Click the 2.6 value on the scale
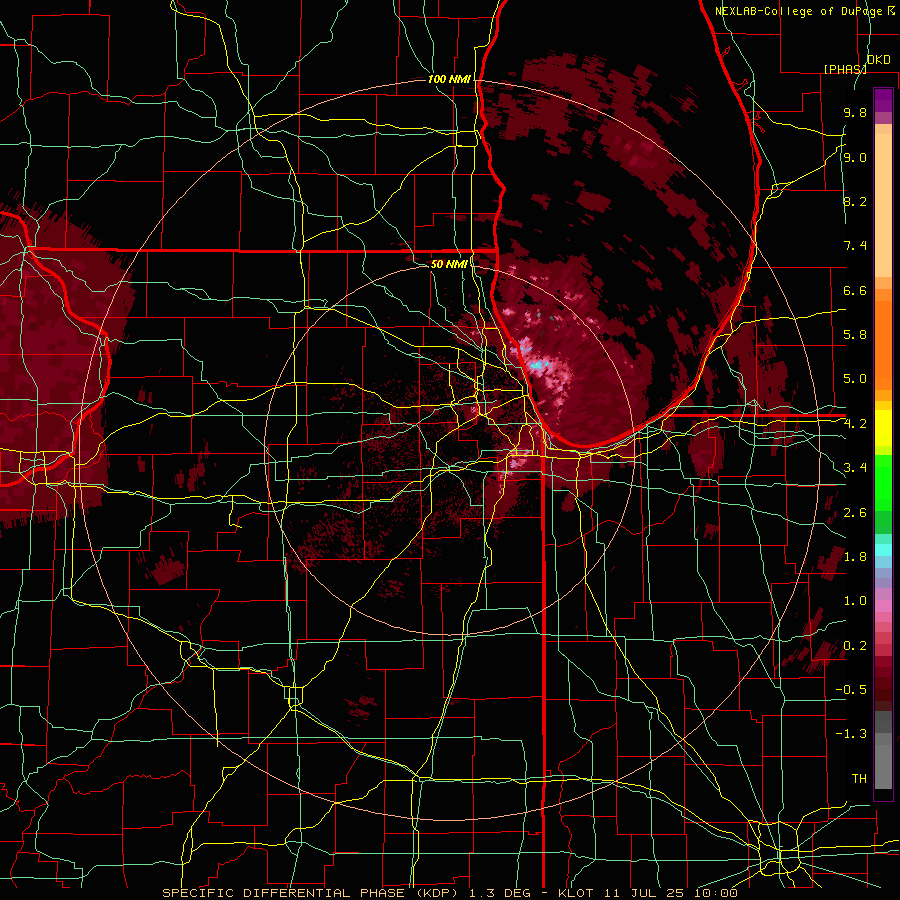Screen dimensions: 900x900 click(x=855, y=513)
